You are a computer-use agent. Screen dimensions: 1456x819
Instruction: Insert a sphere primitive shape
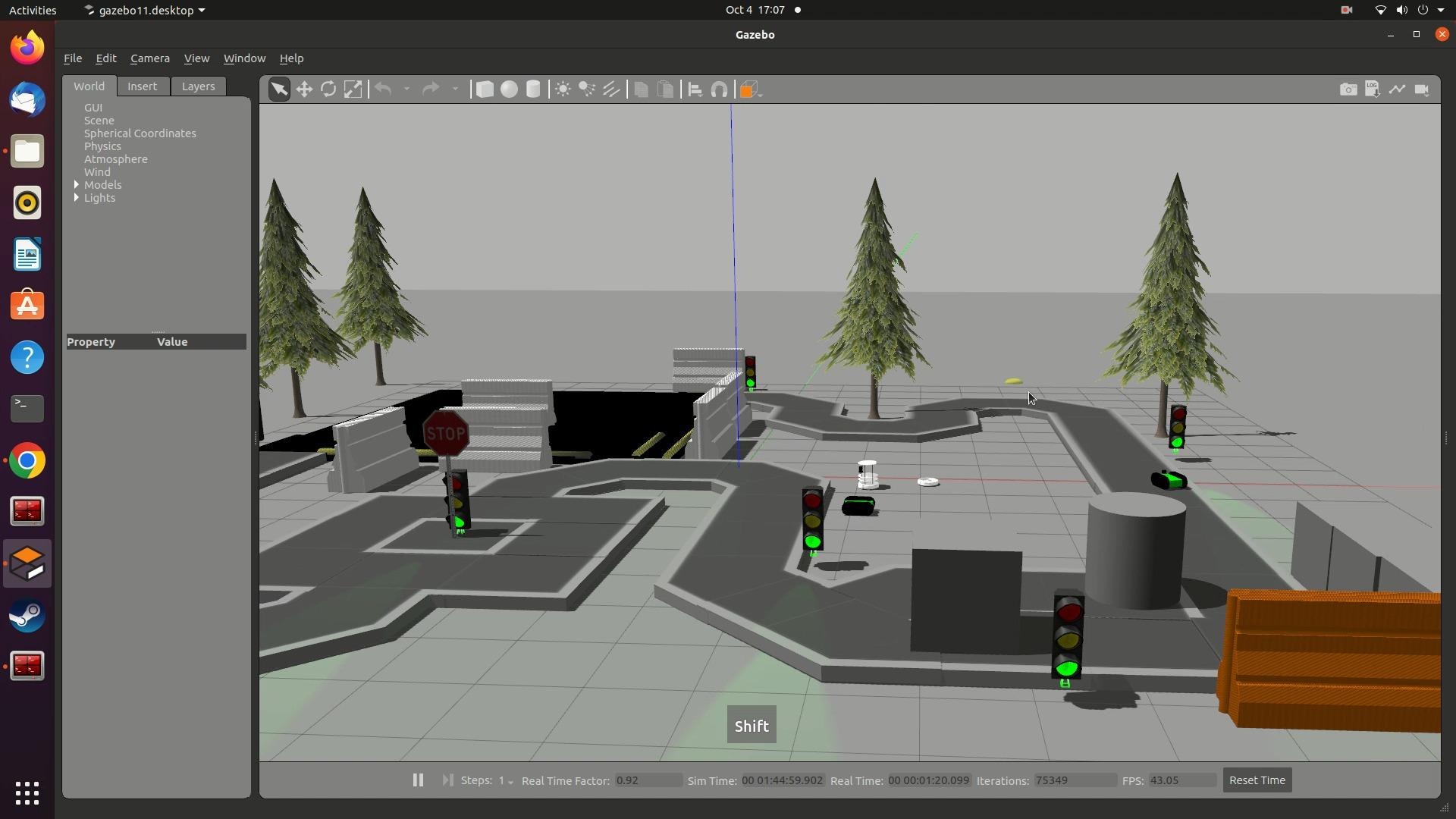click(x=509, y=89)
